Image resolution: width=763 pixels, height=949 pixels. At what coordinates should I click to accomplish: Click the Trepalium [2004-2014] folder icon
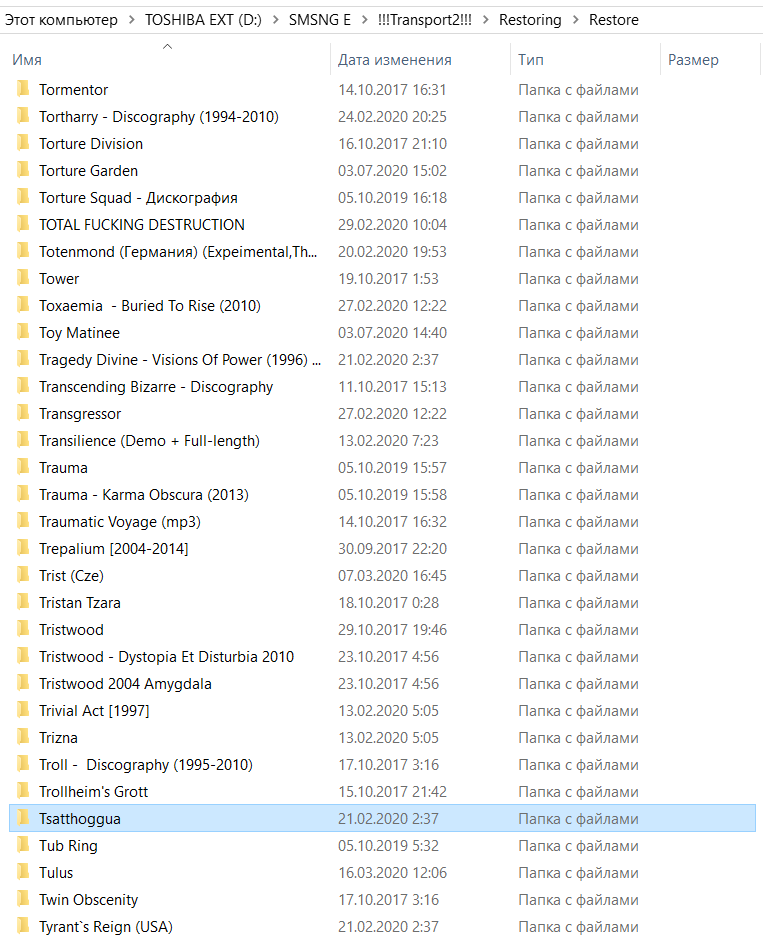coord(23,548)
